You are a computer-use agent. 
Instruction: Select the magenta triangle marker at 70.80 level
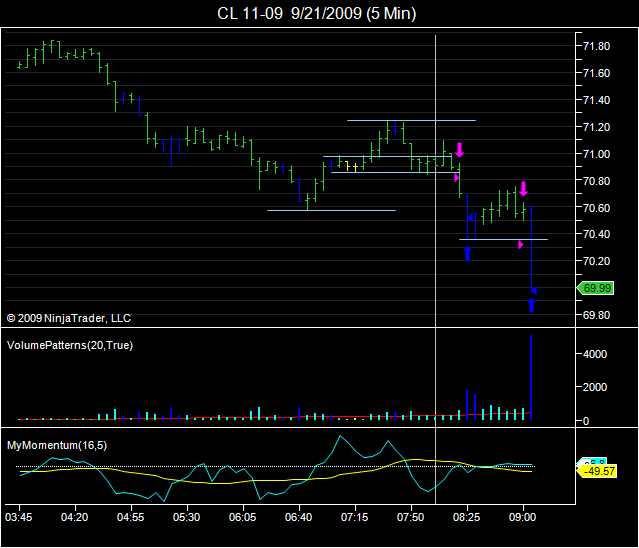pyautogui.click(x=457, y=178)
